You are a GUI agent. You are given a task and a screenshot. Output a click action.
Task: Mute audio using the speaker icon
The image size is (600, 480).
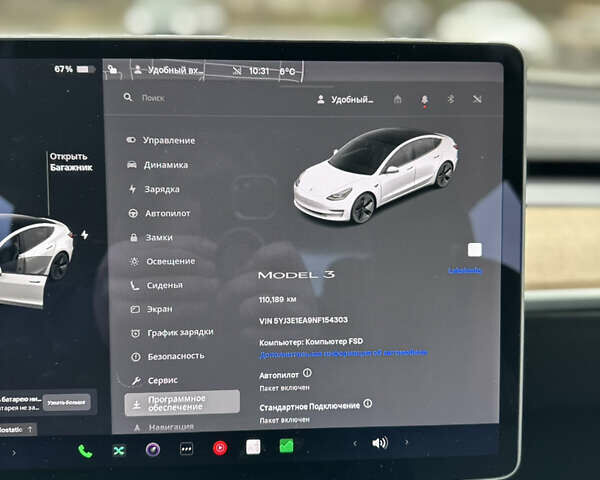click(379, 443)
